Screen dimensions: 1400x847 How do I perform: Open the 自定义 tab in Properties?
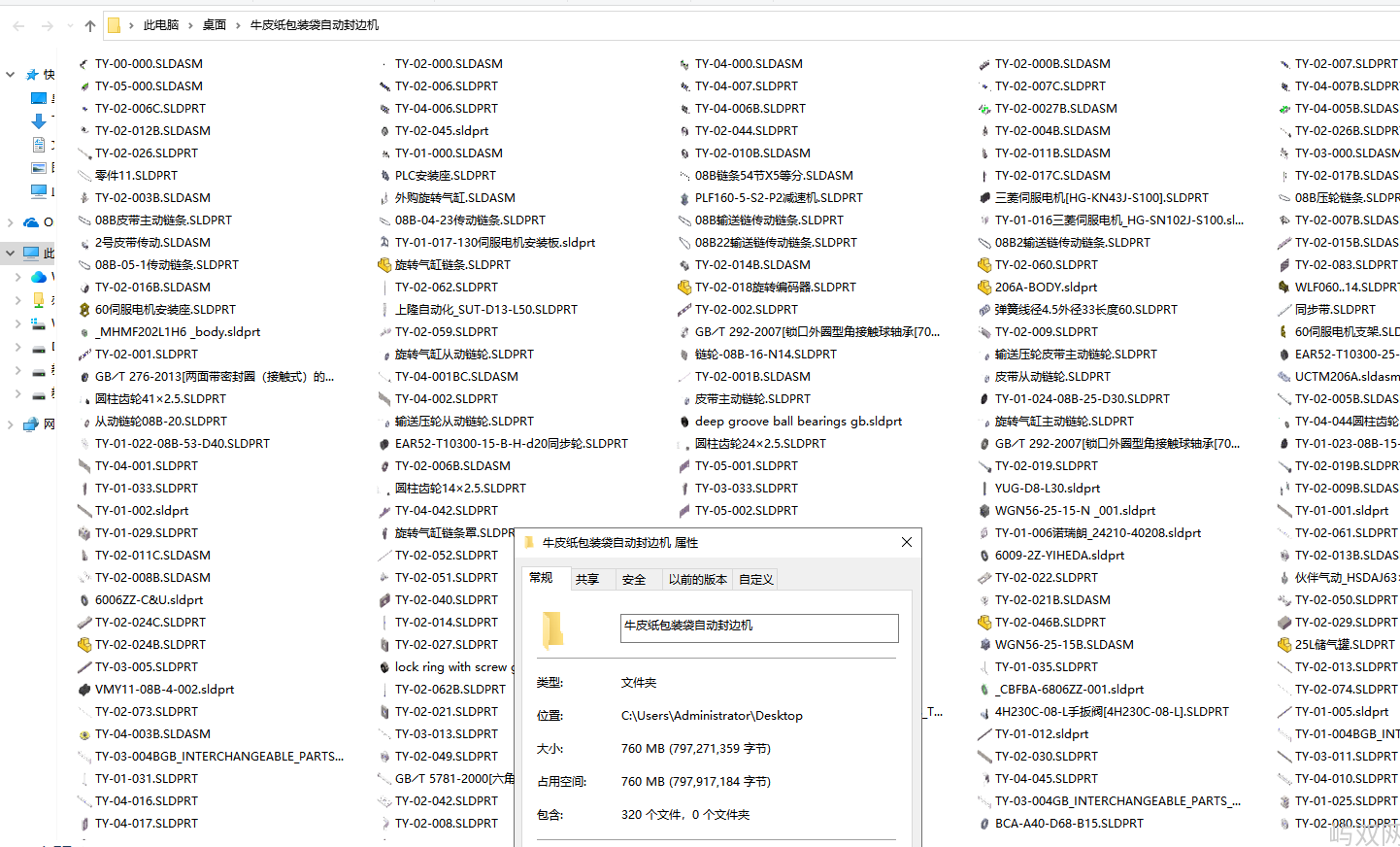756,580
